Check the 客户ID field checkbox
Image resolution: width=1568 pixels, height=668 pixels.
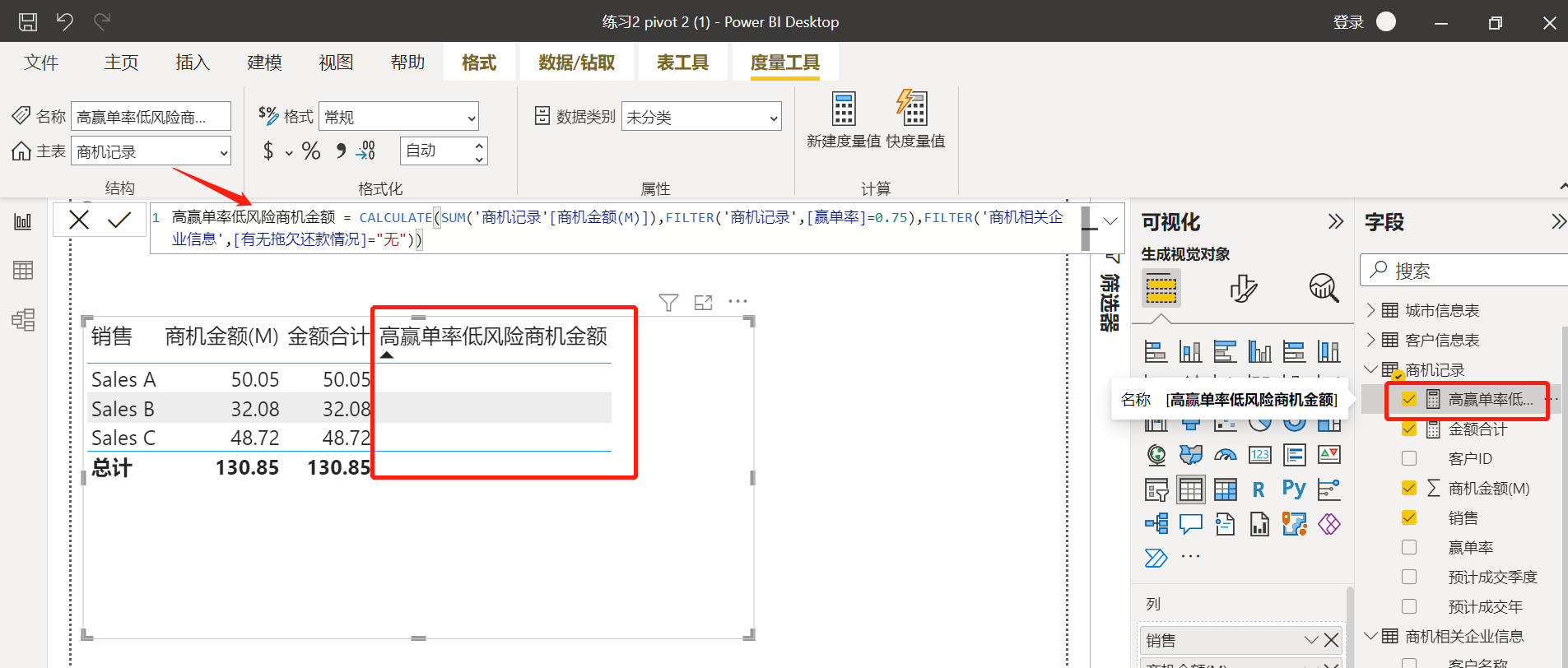tap(1409, 458)
